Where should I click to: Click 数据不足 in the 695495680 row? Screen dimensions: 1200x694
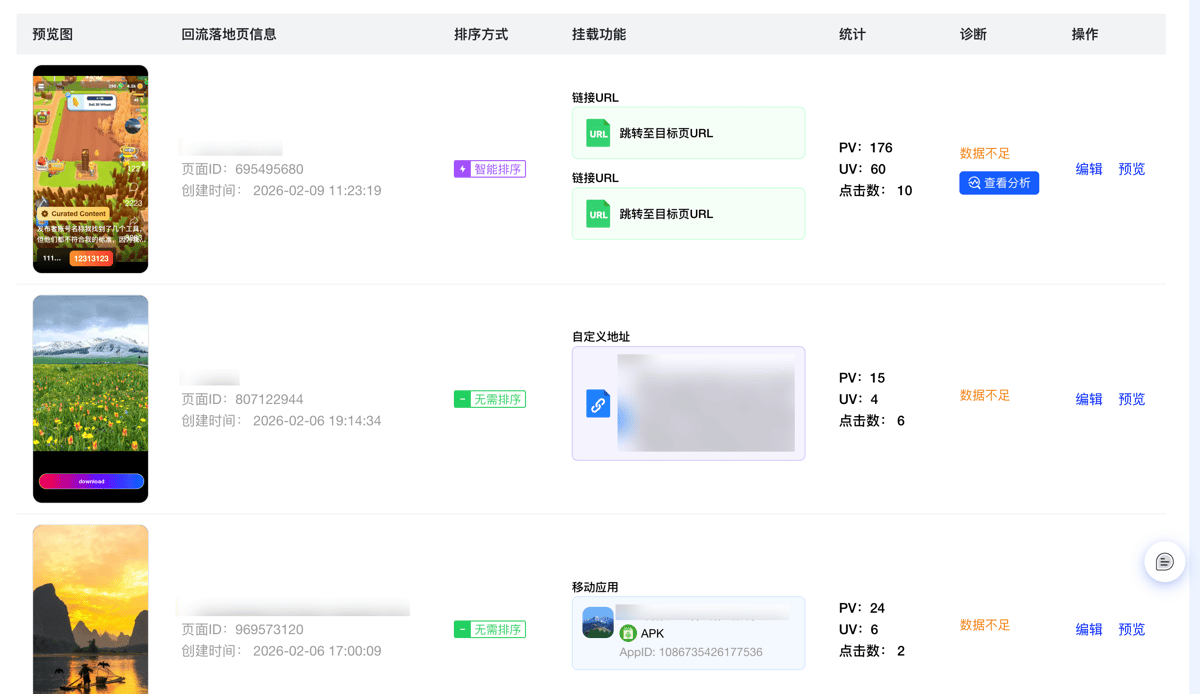[985, 153]
